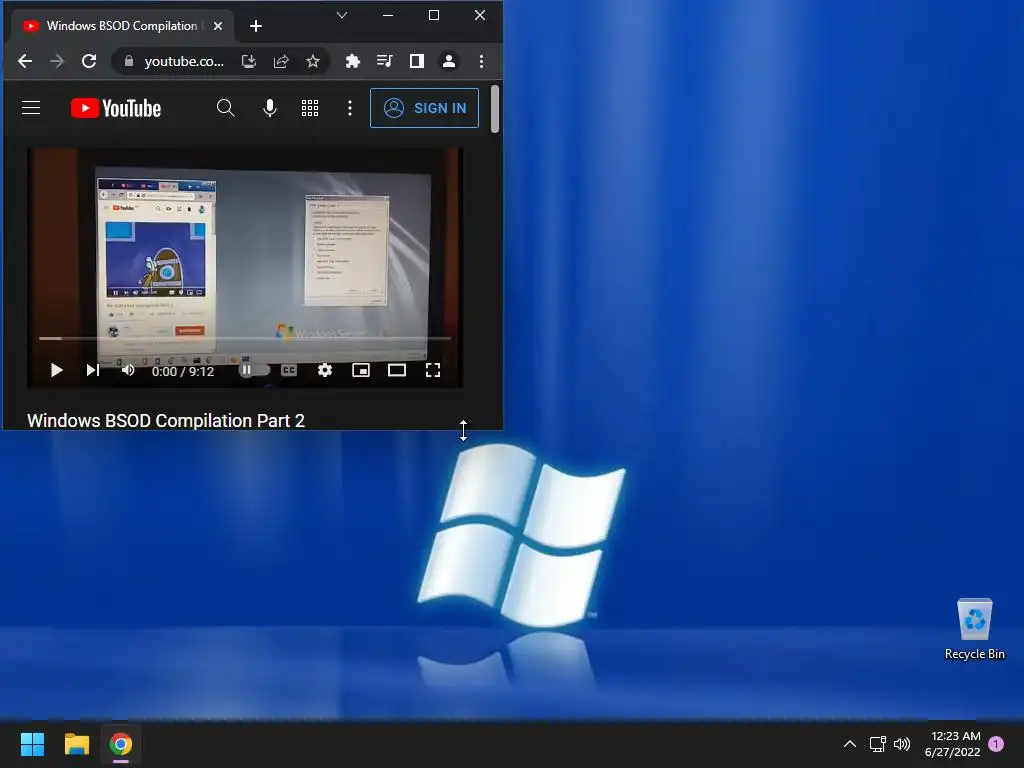Switch to theater mode
This screenshot has height=768, width=1024.
point(396,370)
